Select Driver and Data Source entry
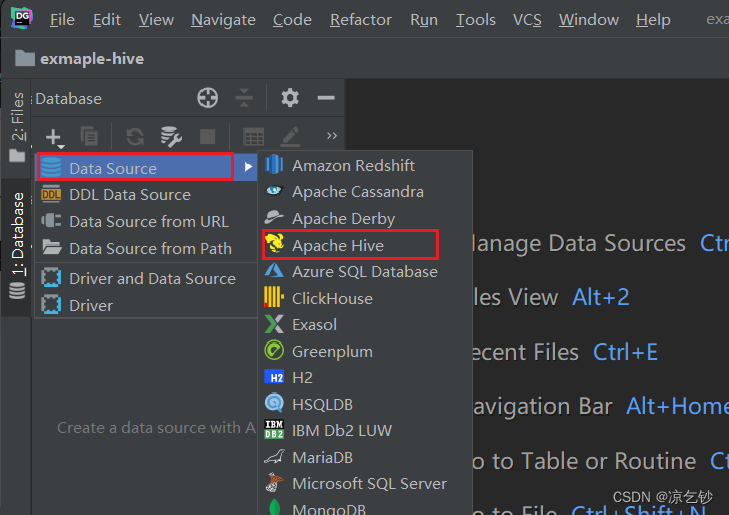 [x=146, y=278]
